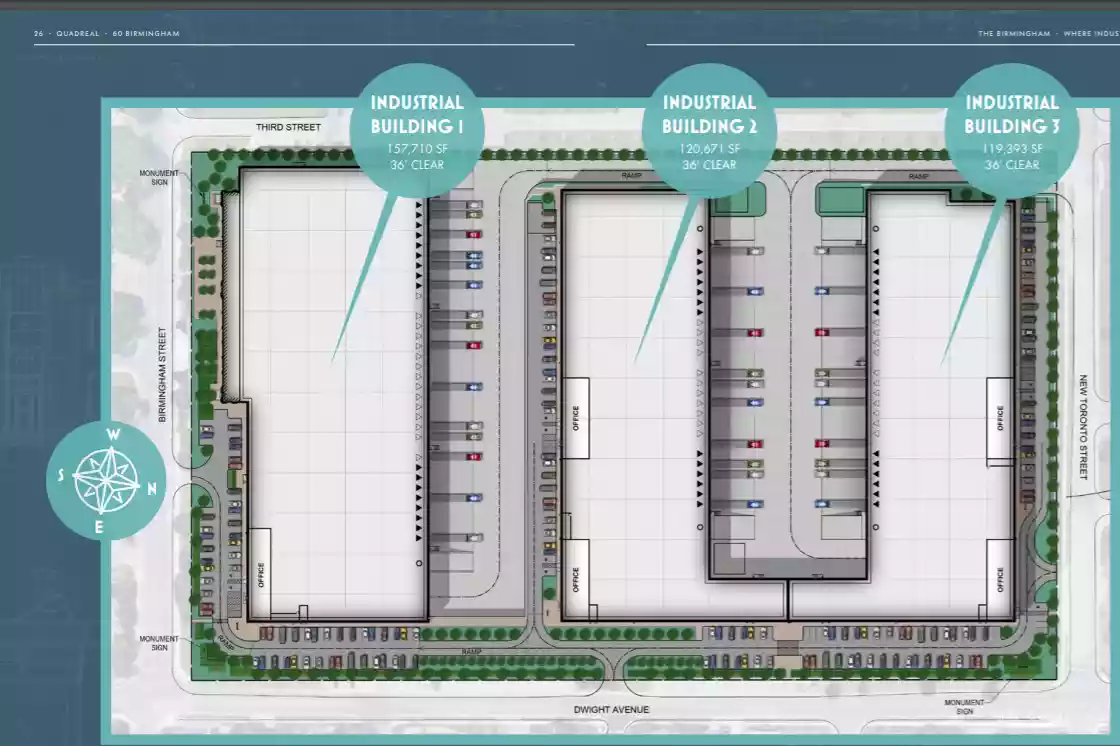Click the Monument Sign label near Third Street
The width and height of the screenshot is (1120, 746).
click(x=159, y=177)
